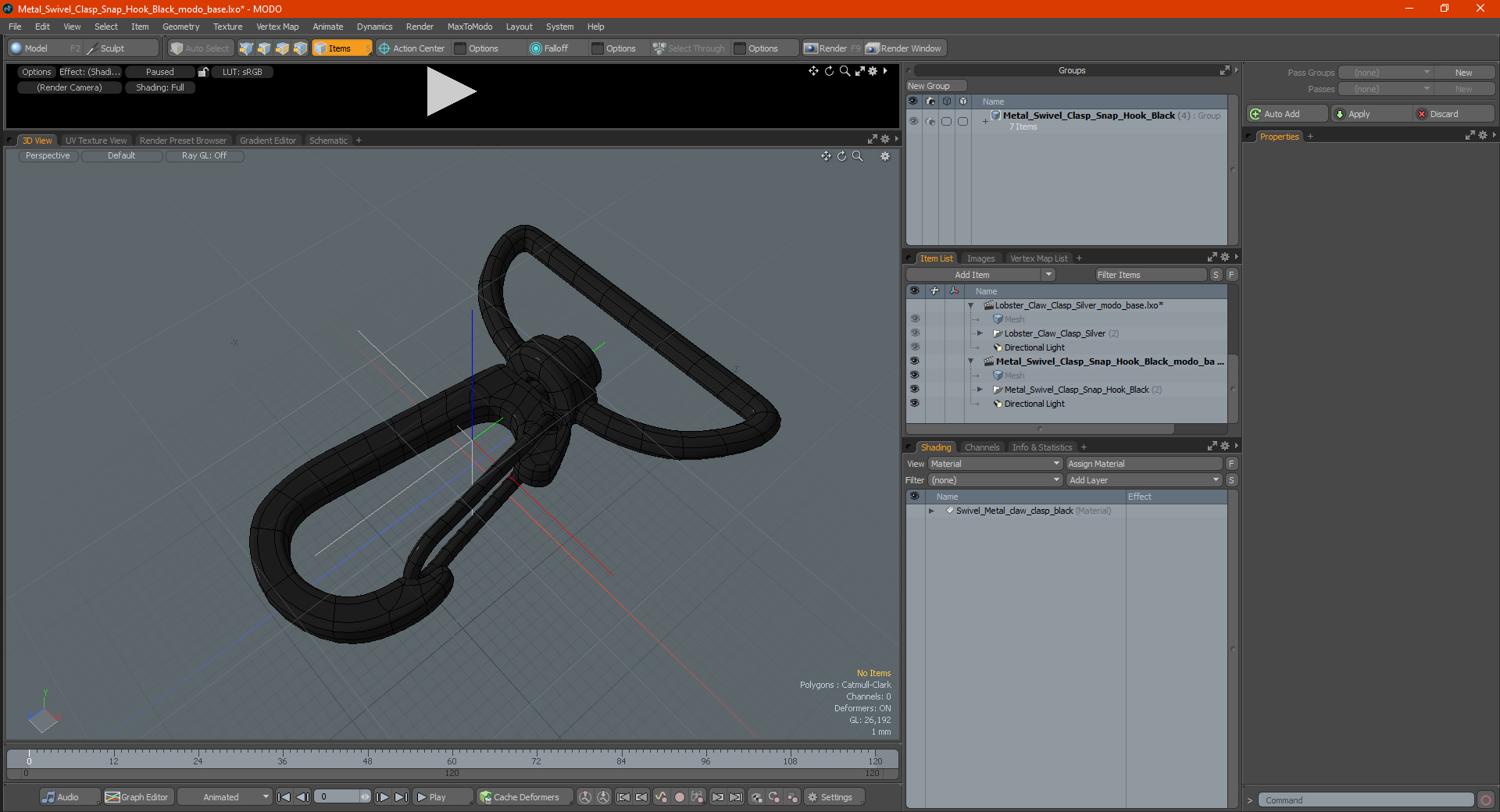Viewport: 1500px width, 812px height.
Task: Enable Auto Select mode
Action: [200, 48]
